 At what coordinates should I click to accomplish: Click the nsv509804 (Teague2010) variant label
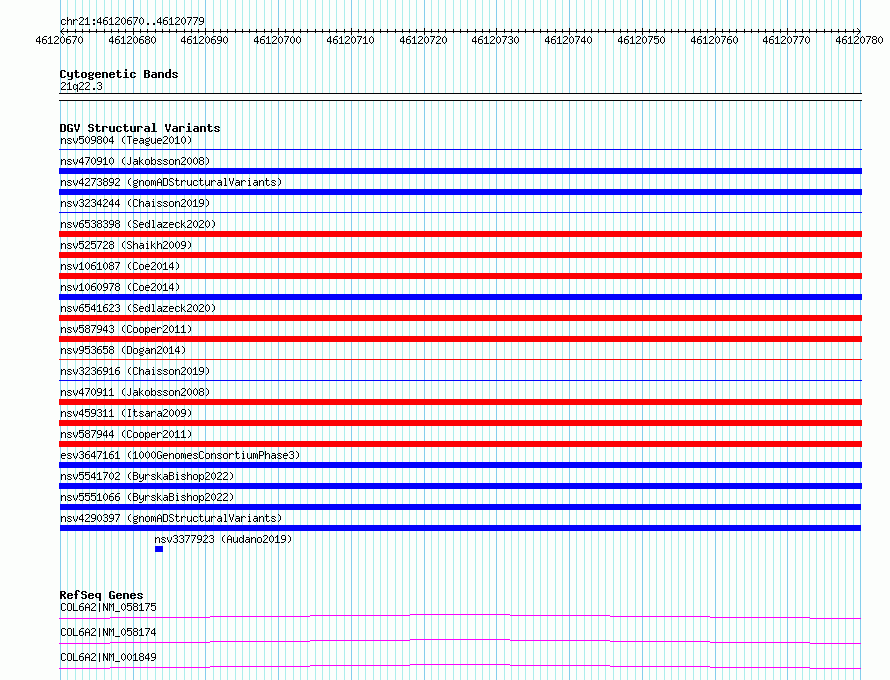coord(126,140)
